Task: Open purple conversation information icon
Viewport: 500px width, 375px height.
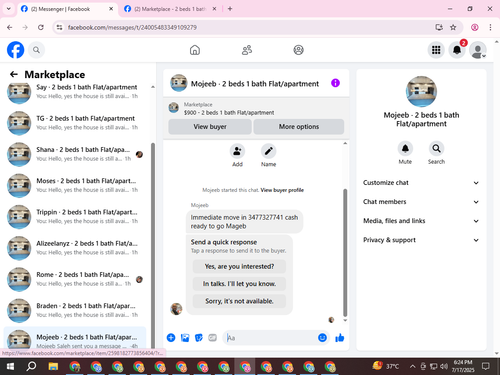Action: (x=335, y=83)
